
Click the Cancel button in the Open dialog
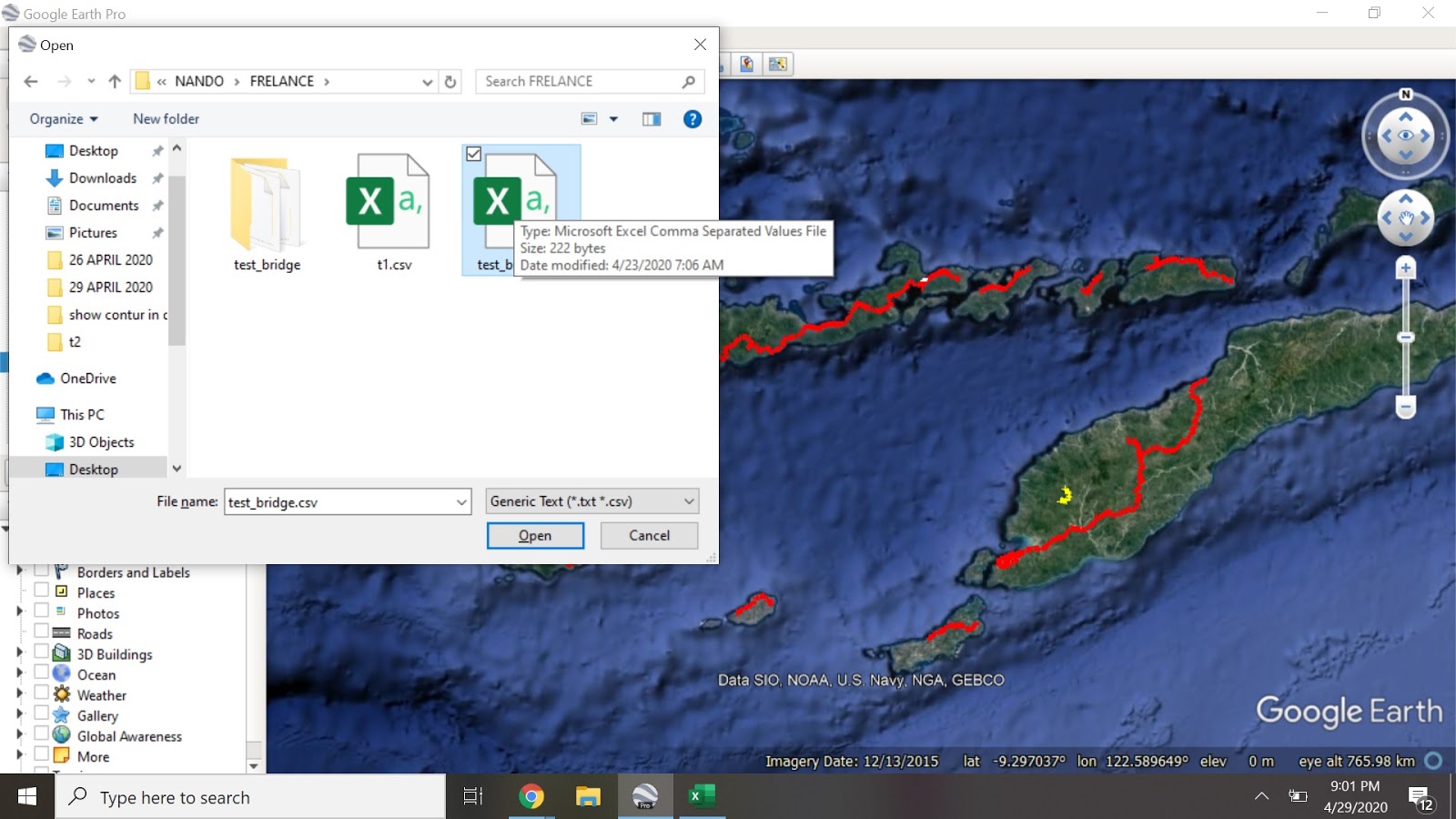[x=648, y=535]
